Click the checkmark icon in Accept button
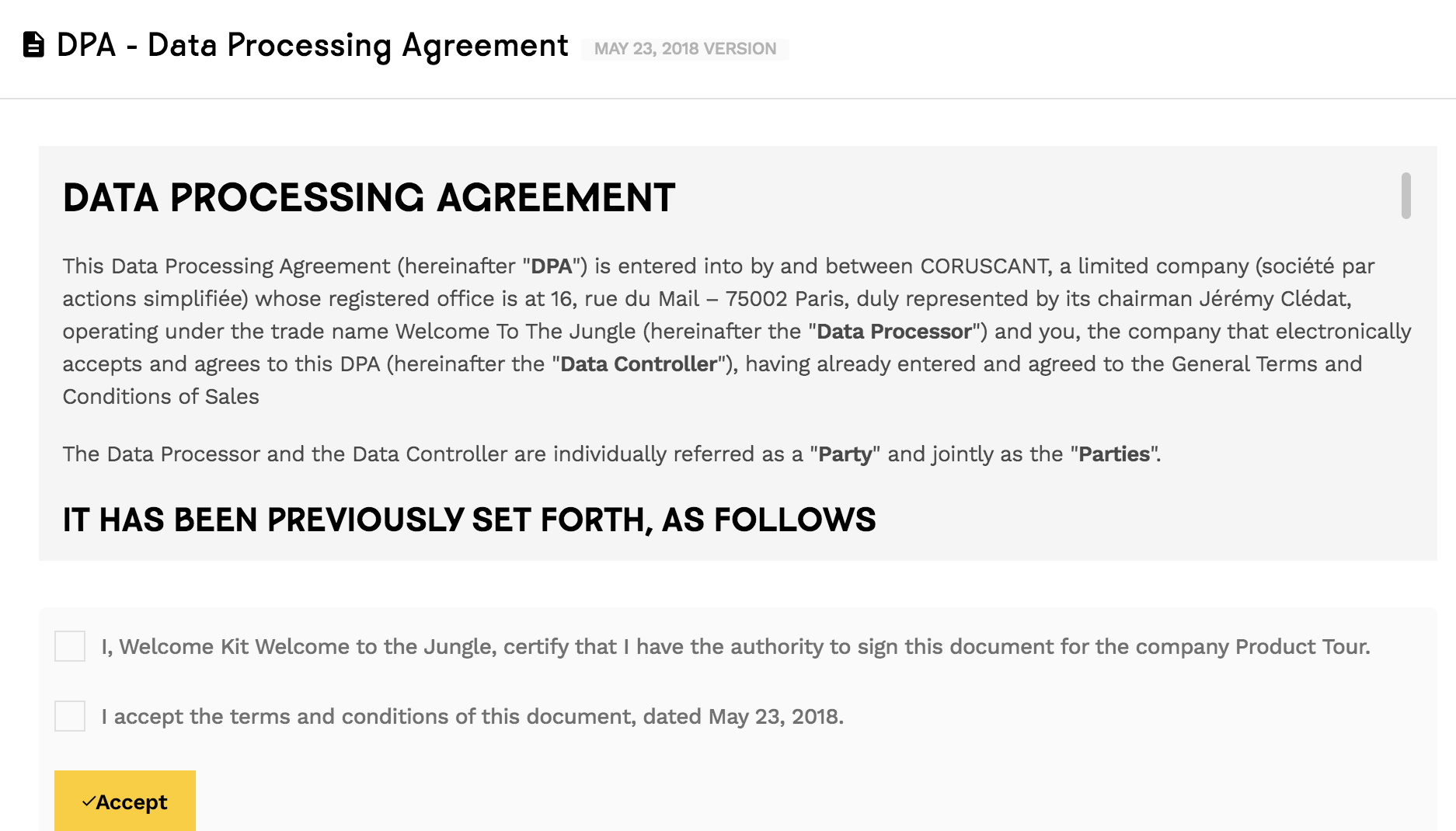Image resolution: width=1456 pixels, height=831 pixels. click(x=89, y=801)
